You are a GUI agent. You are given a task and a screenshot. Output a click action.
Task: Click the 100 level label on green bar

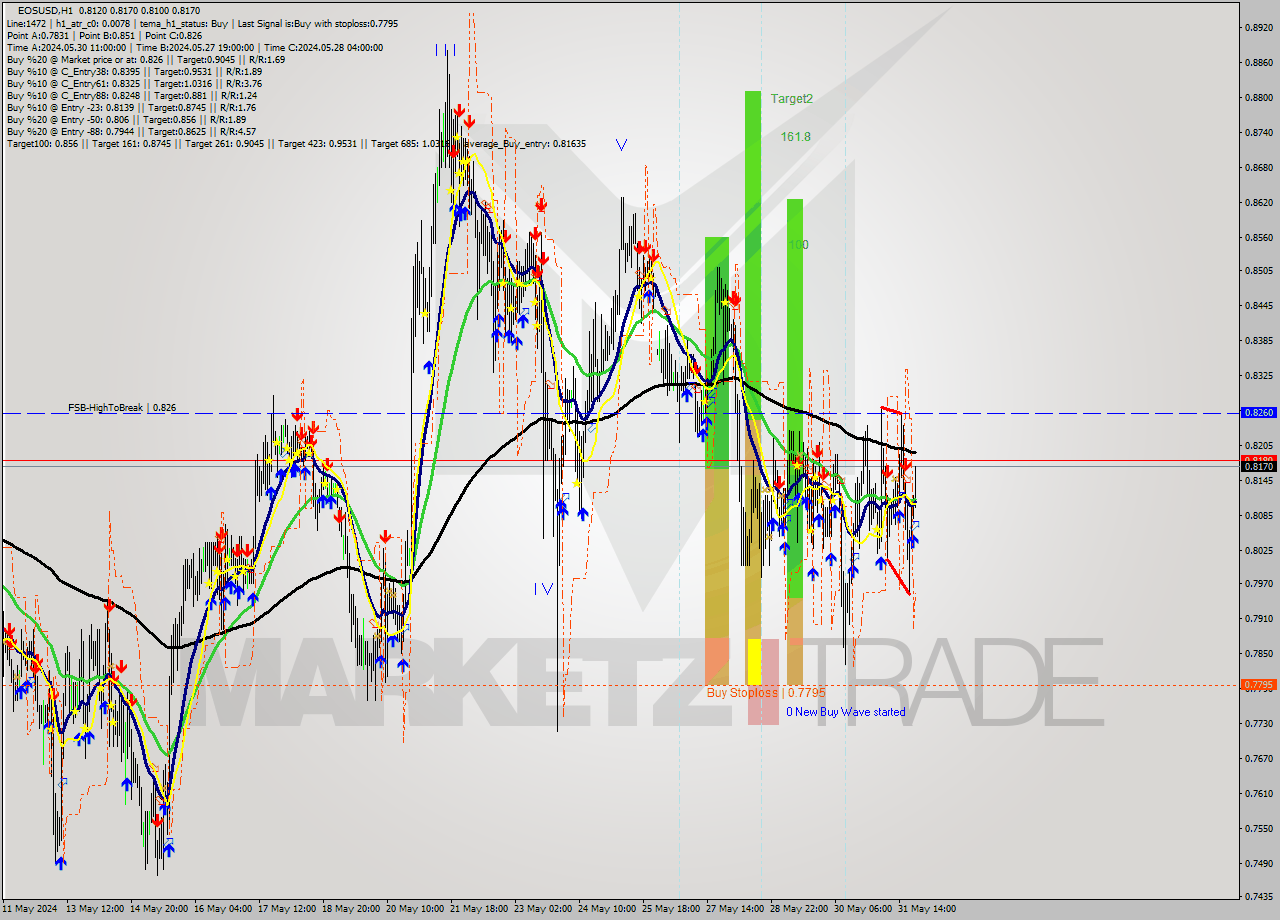[798, 245]
